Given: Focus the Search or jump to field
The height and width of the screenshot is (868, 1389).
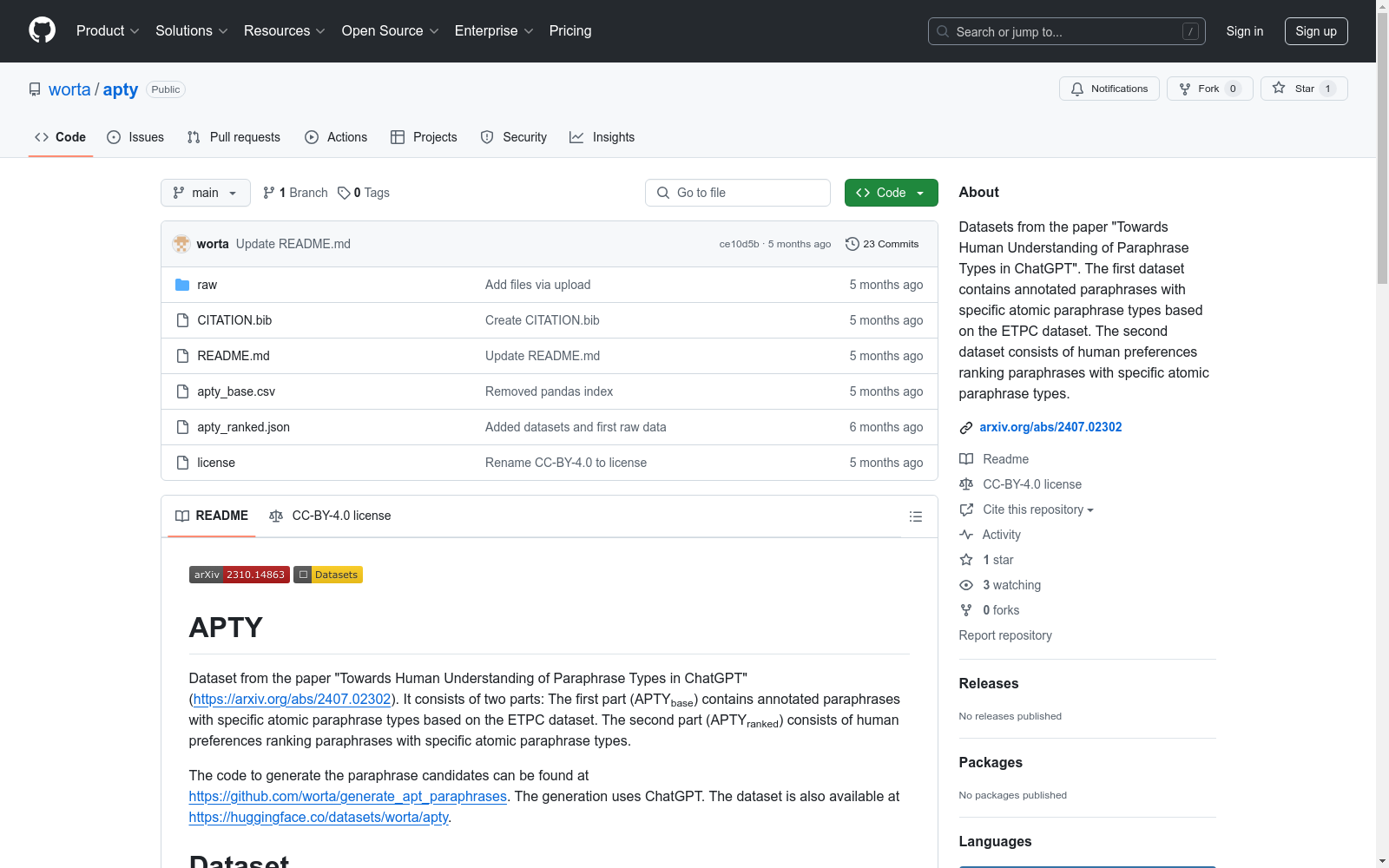Looking at the screenshot, I should (x=1067, y=31).
